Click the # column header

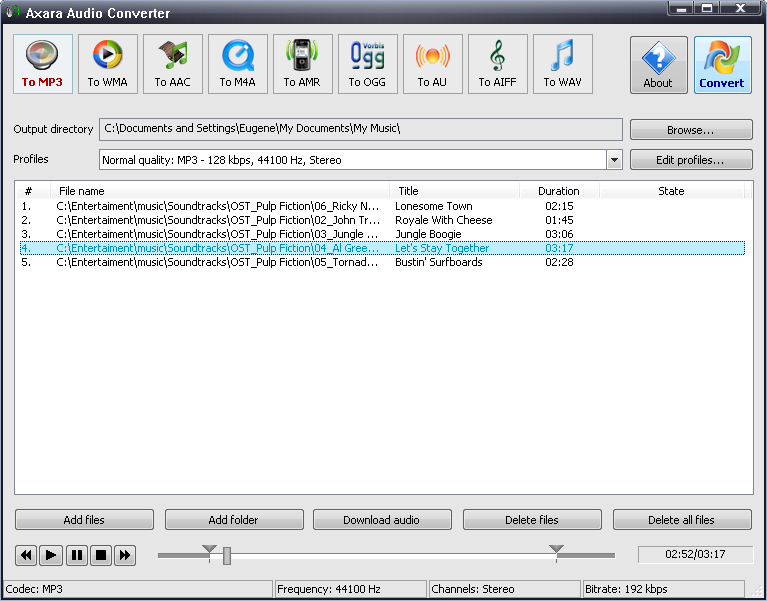pos(32,191)
